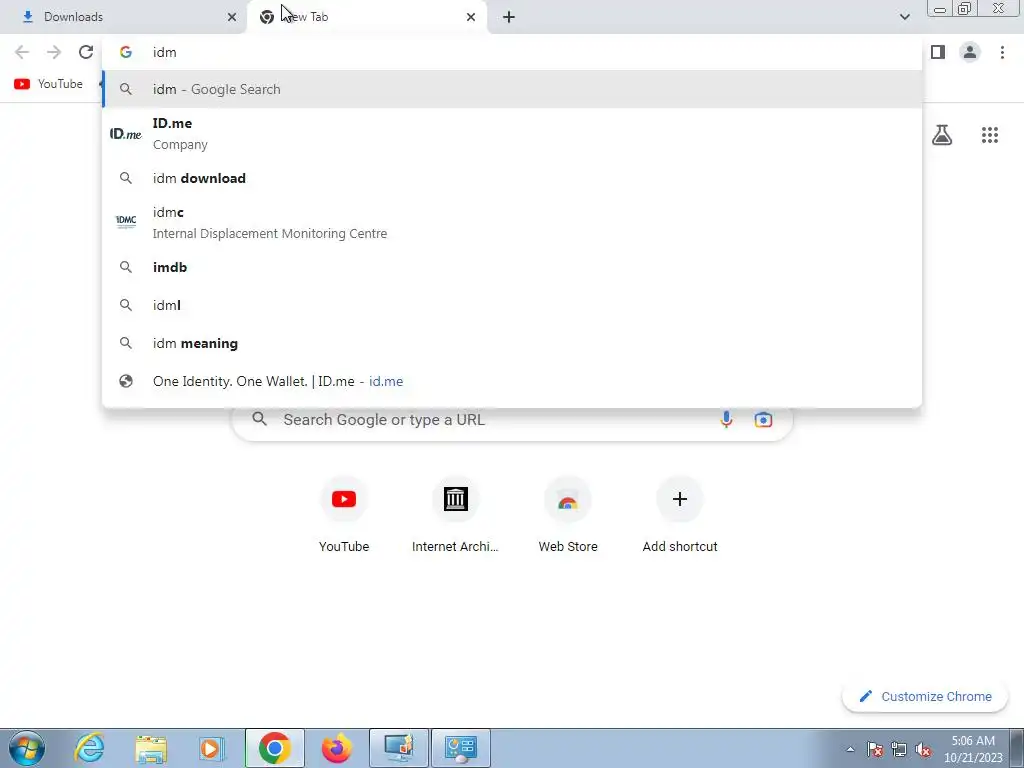
Task: Open a new tab with plus button
Action: tap(509, 17)
